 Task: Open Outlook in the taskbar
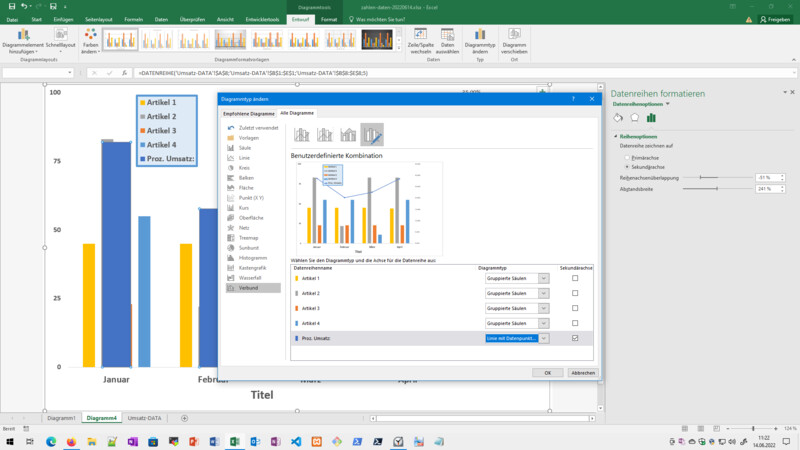click(255, 442)
